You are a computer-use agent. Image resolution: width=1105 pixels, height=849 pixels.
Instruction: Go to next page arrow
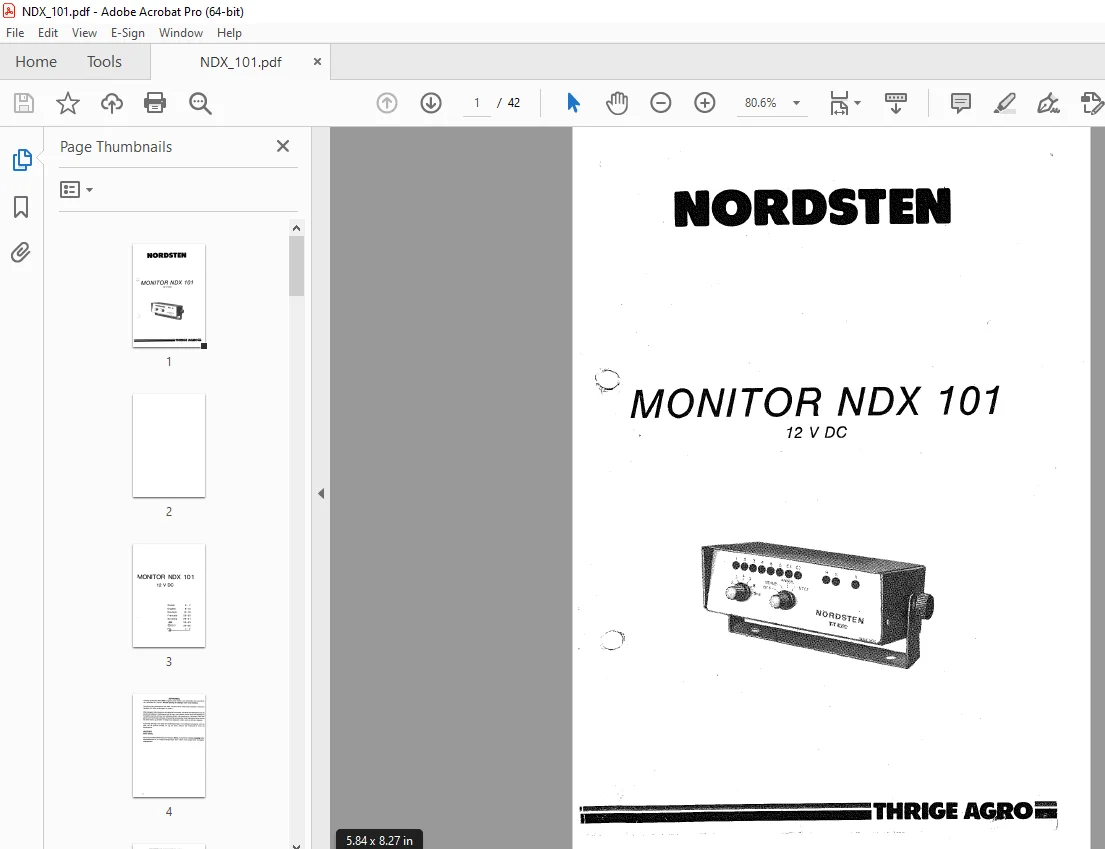pos(431,103)
